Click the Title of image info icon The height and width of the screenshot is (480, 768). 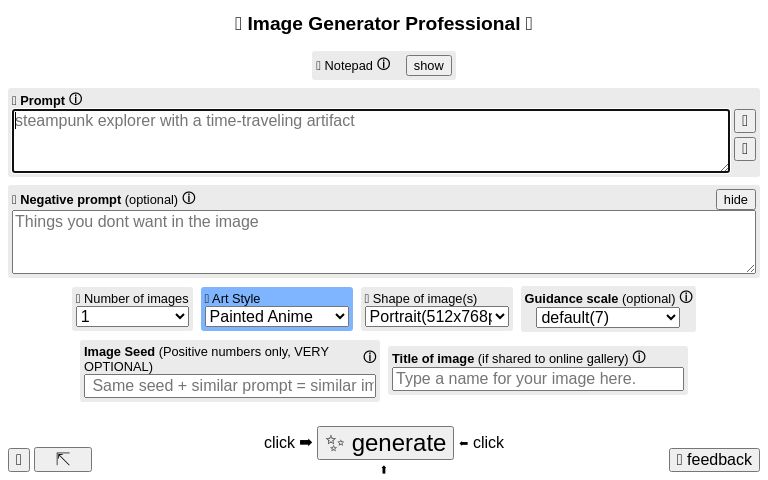[639, 357]
